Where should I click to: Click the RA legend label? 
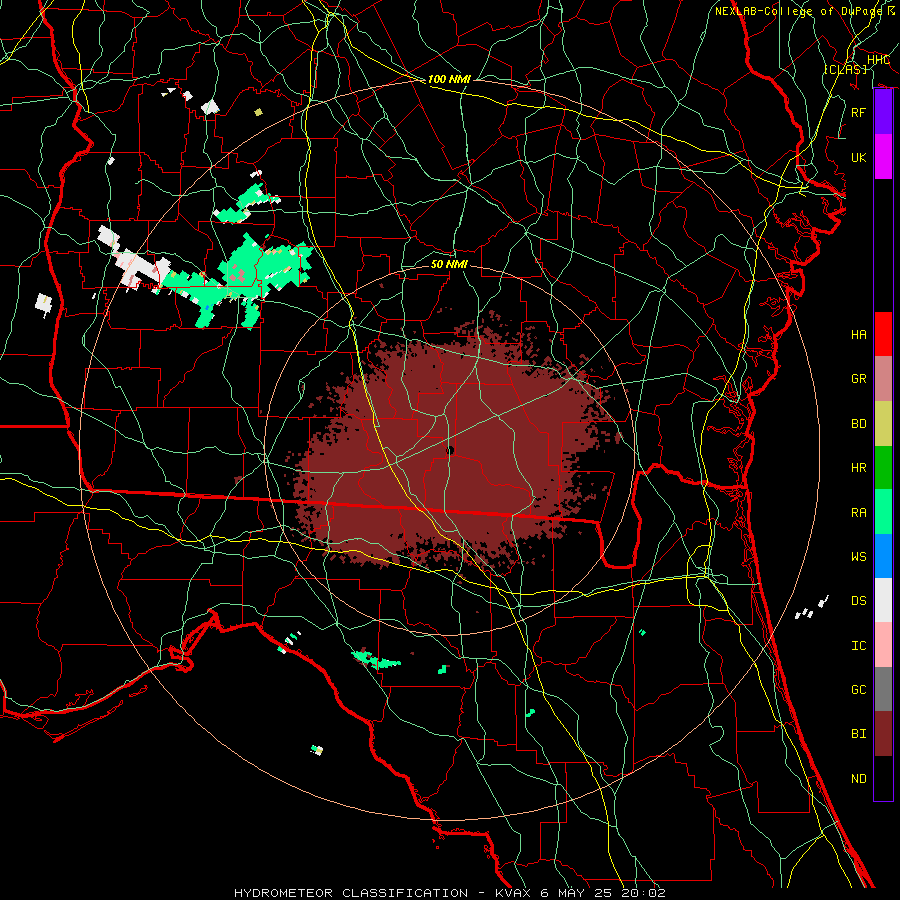coord(858,513)
